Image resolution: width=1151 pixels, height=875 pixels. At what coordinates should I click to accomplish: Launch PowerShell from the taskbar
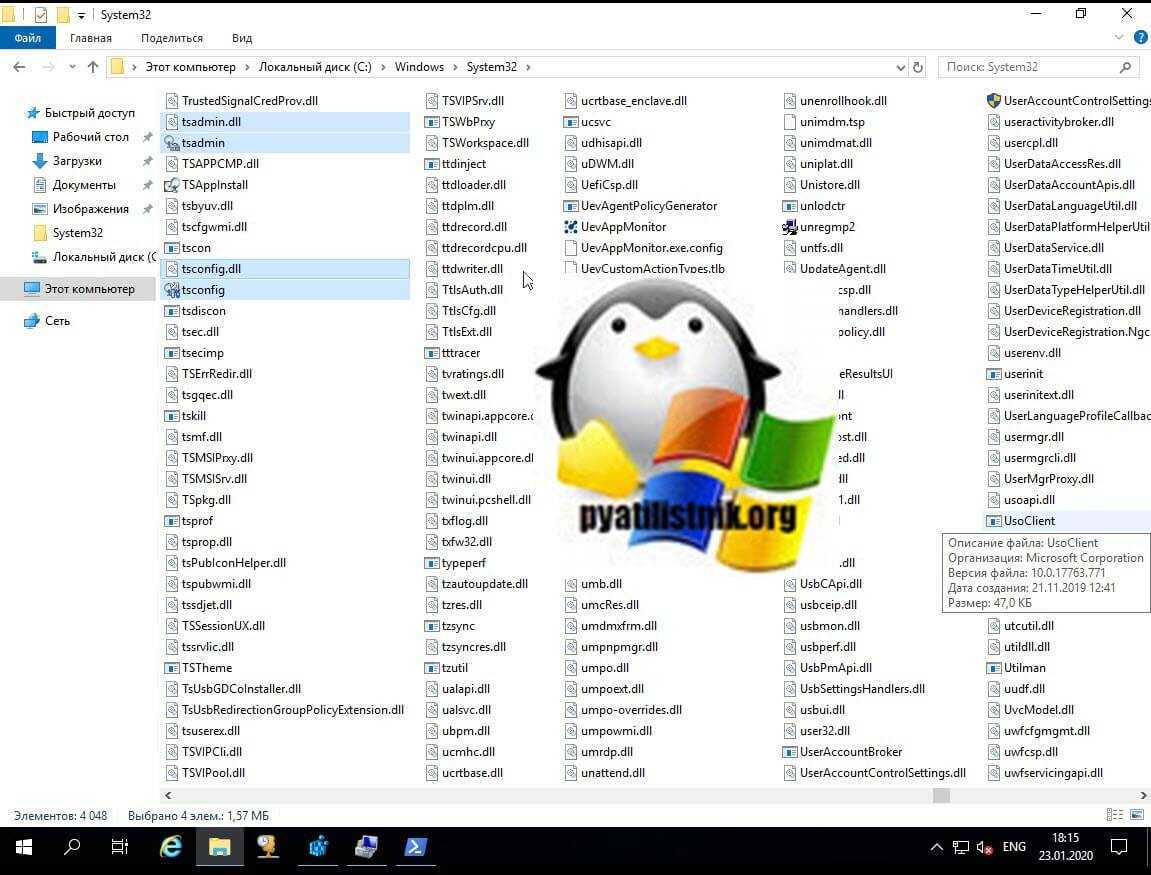tap(415, 847)
